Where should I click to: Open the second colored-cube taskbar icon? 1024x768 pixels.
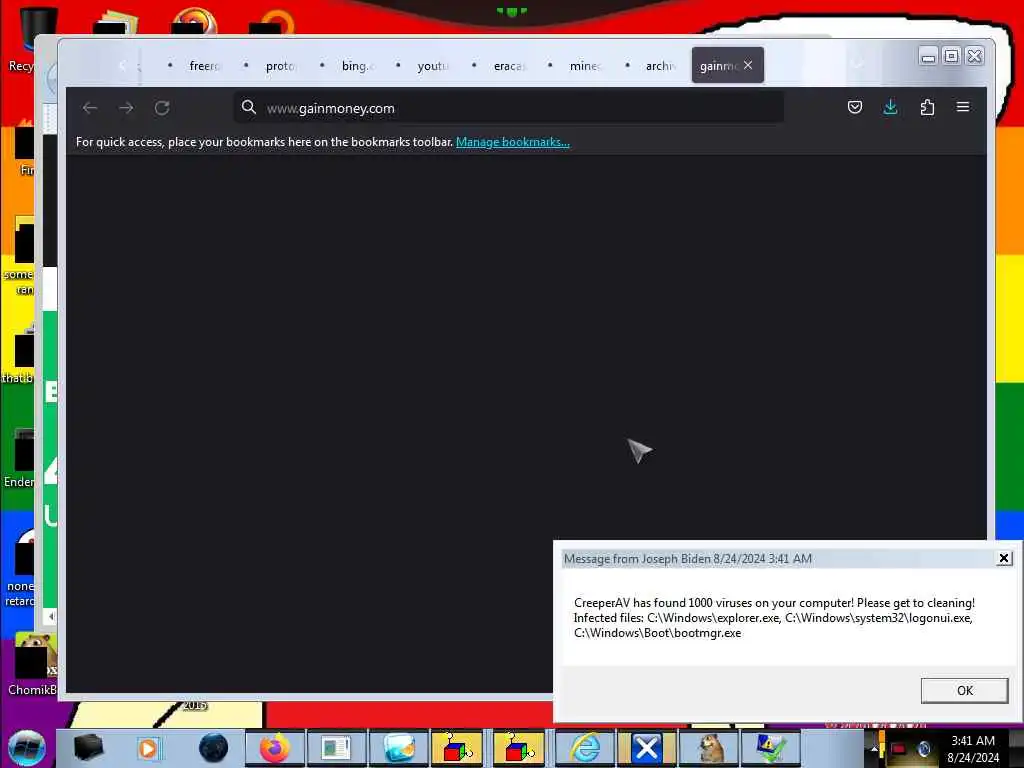519,748
